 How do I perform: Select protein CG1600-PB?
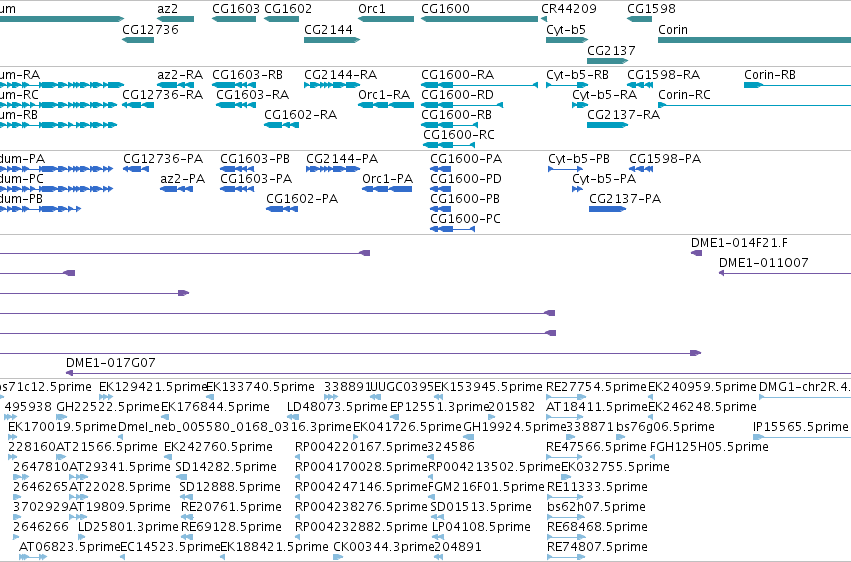point(441,209)
